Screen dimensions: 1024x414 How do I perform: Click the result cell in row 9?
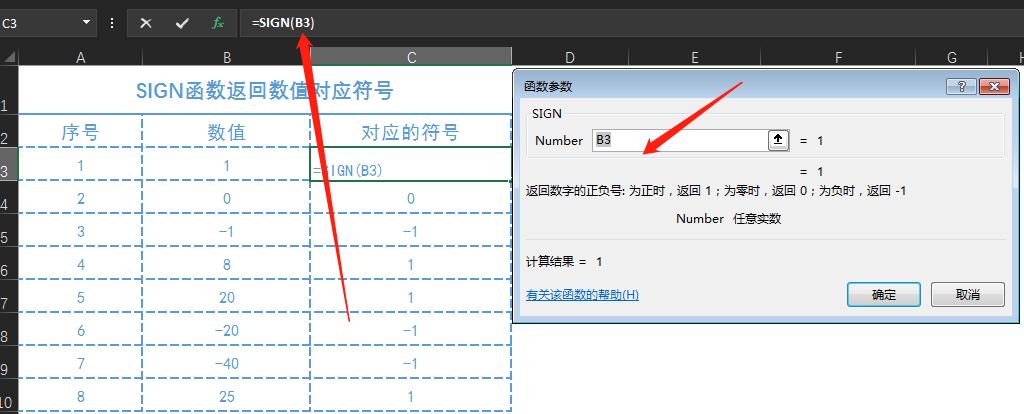411,362
